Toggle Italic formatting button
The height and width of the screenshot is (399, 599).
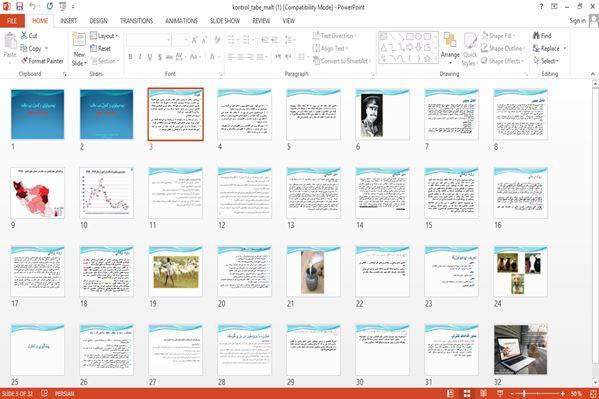pos(140,57)
